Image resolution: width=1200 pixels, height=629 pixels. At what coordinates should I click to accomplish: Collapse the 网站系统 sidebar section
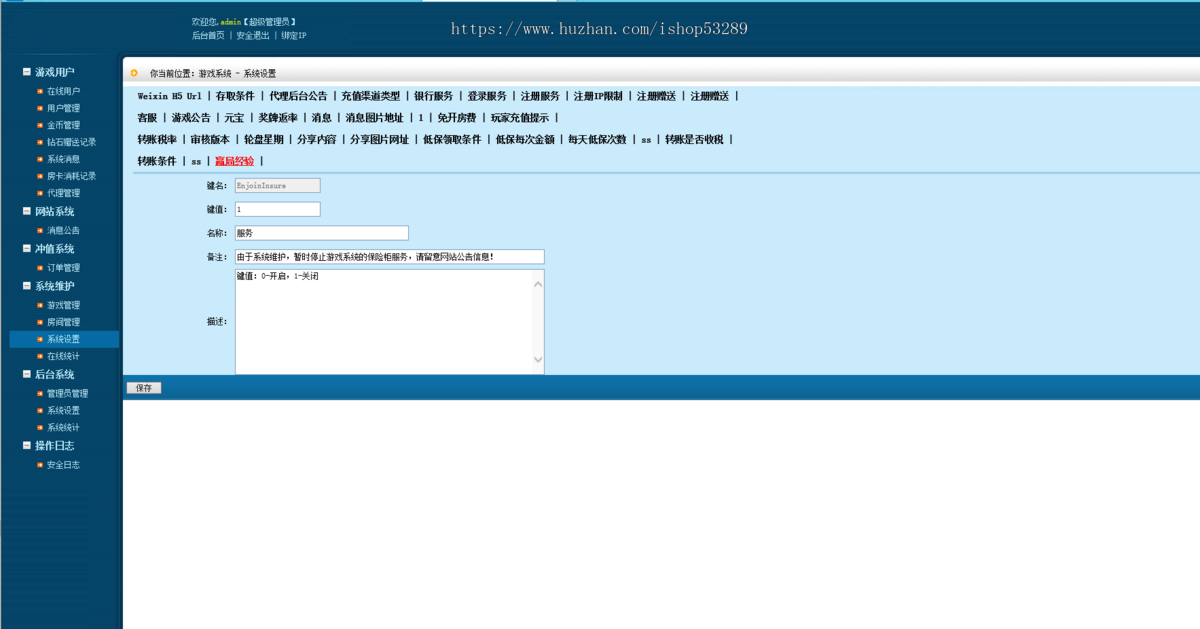(27, 211)
